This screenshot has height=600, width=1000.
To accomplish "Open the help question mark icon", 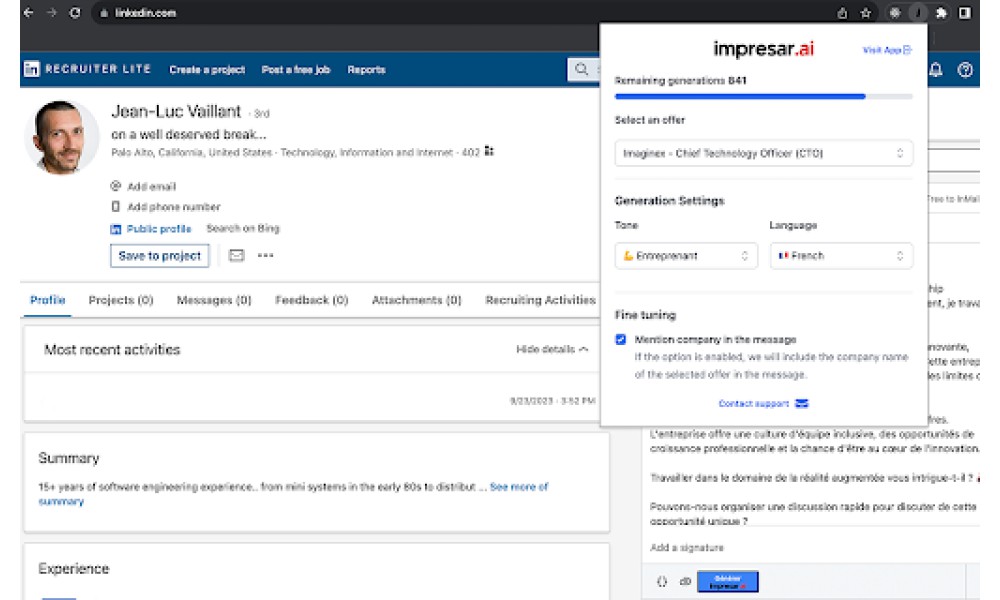I will [965, 70].
